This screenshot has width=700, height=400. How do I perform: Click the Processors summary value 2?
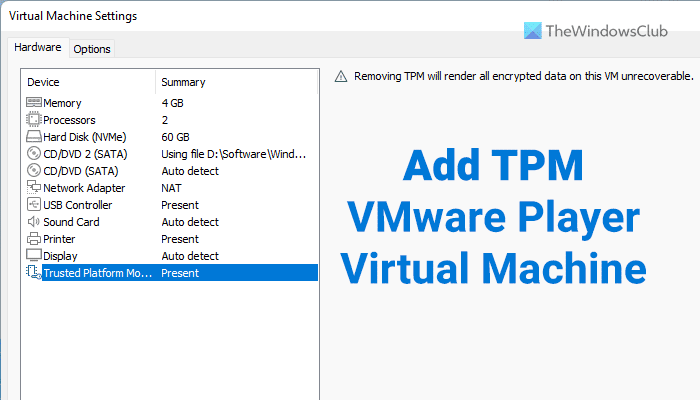tap(165, 120)
